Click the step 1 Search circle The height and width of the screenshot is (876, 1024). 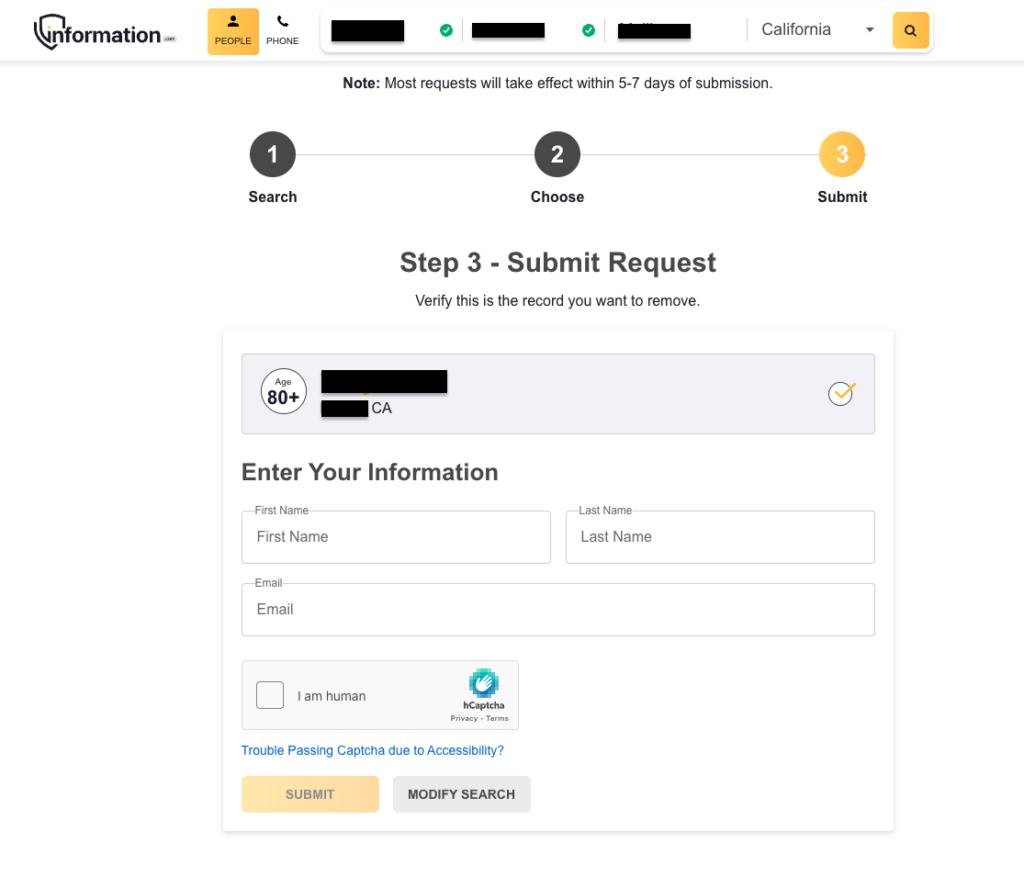click(272, 153)
